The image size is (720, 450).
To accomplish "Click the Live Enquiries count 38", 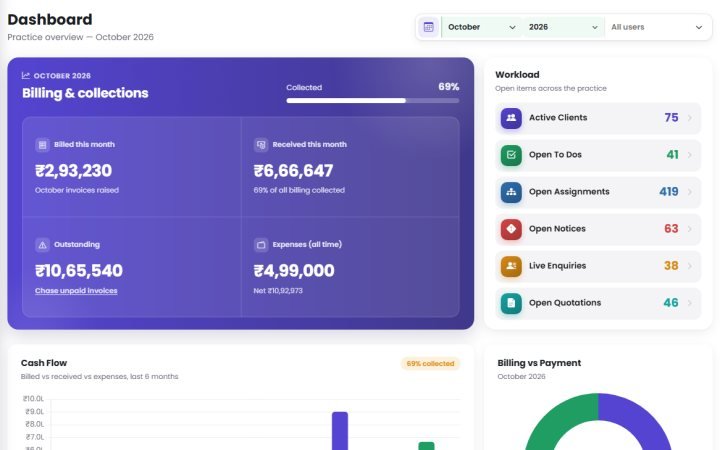I will tap(671, 266).
